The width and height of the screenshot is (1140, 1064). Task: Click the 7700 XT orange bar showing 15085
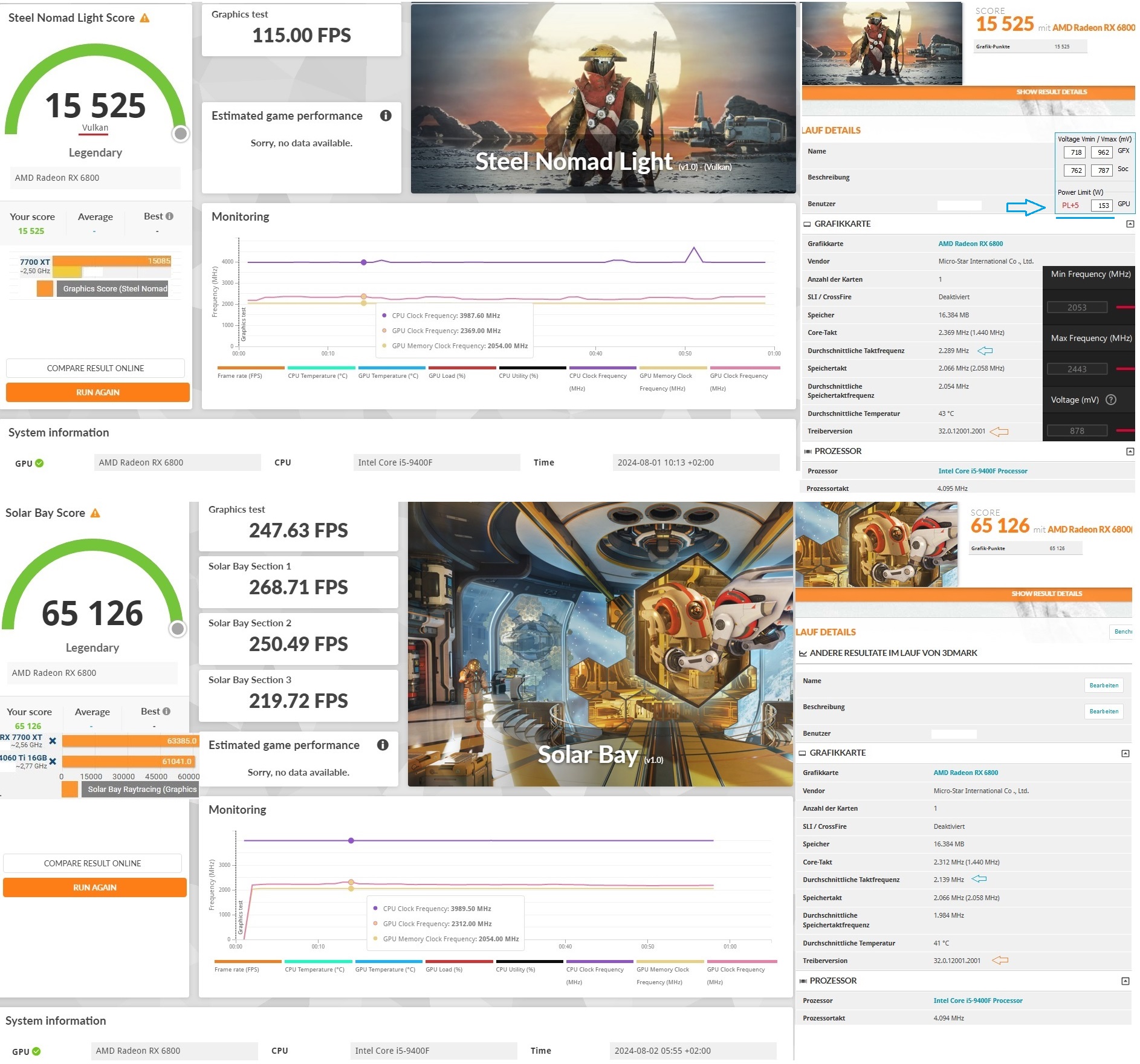coord(112,261)
